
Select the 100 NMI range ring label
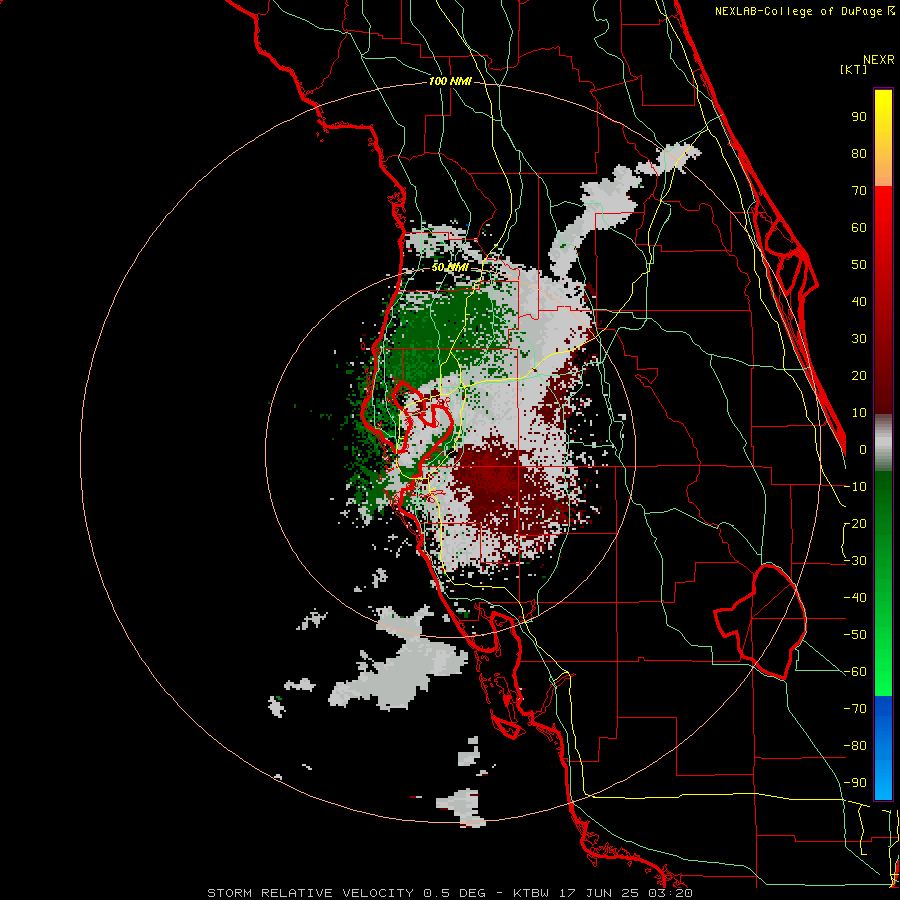450,82
